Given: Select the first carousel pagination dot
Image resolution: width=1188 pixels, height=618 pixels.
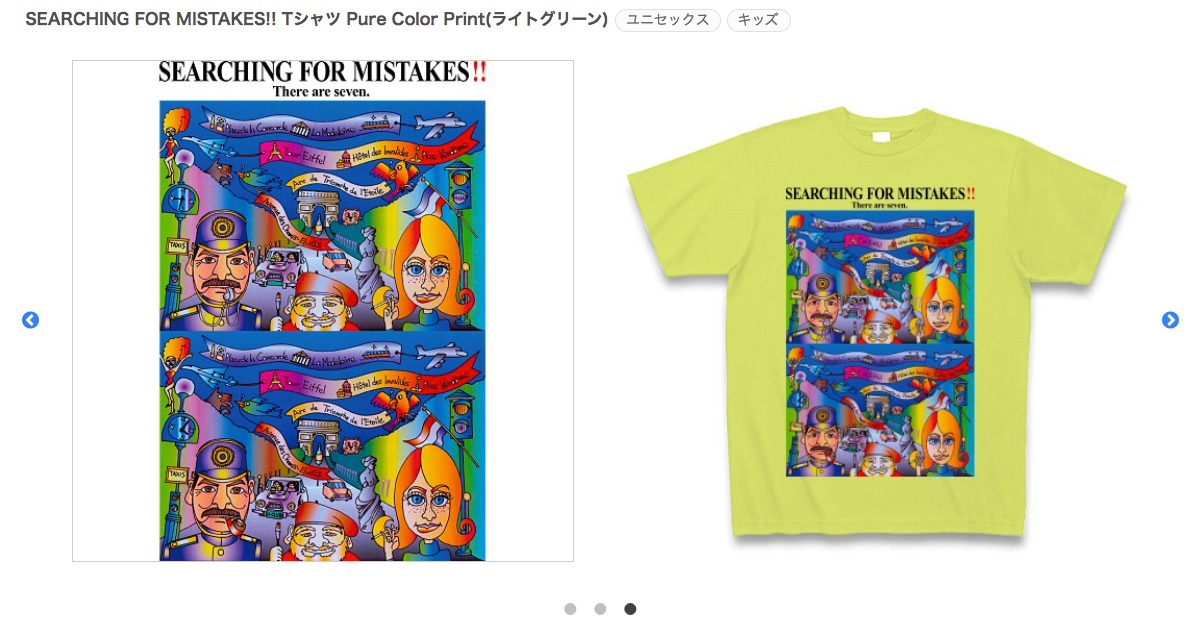Looking at the screenshot, I should [570, 609].
